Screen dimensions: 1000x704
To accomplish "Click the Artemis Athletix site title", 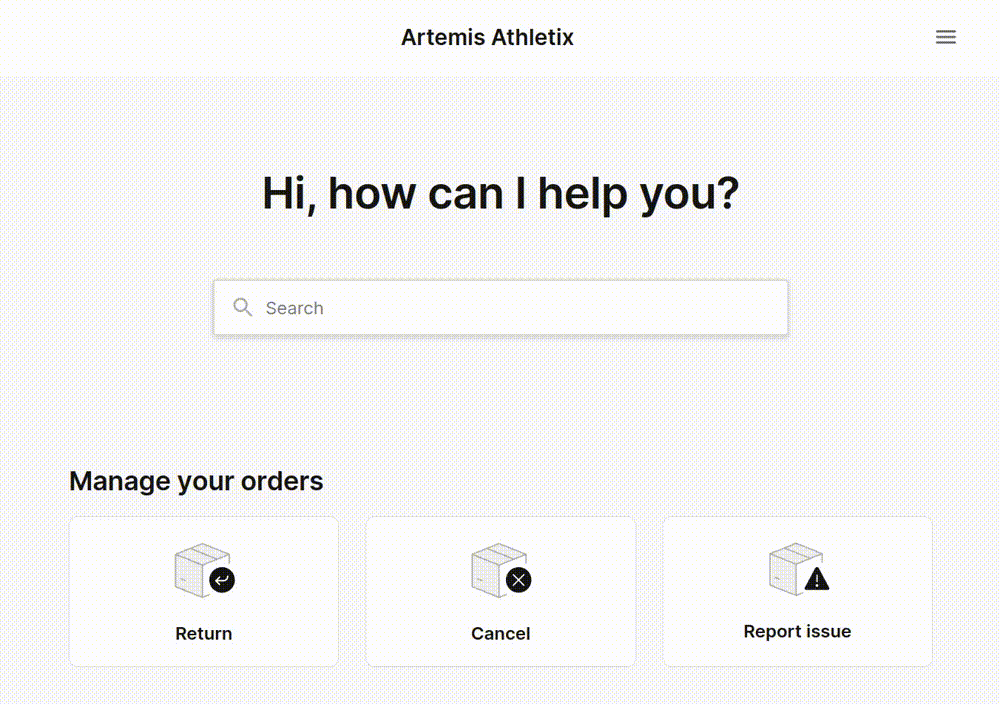I will pos(487,37).
